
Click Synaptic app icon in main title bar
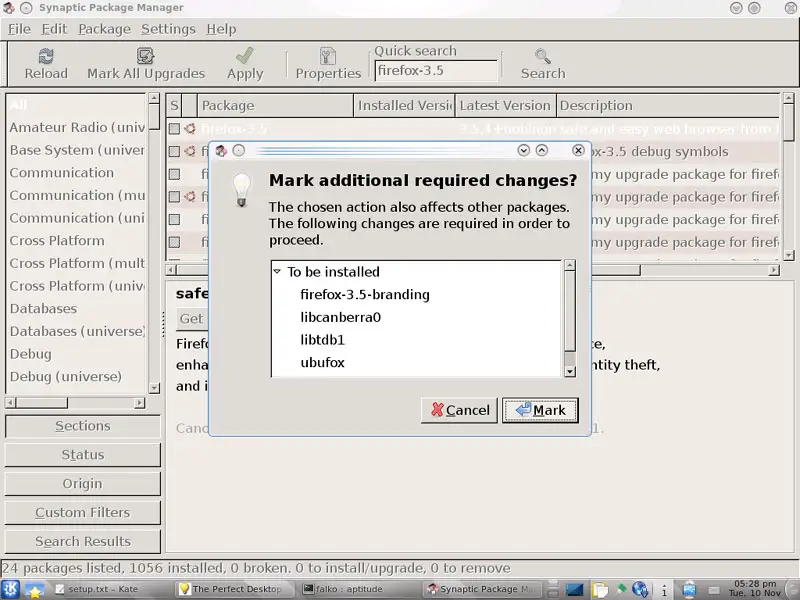(8, 8)
